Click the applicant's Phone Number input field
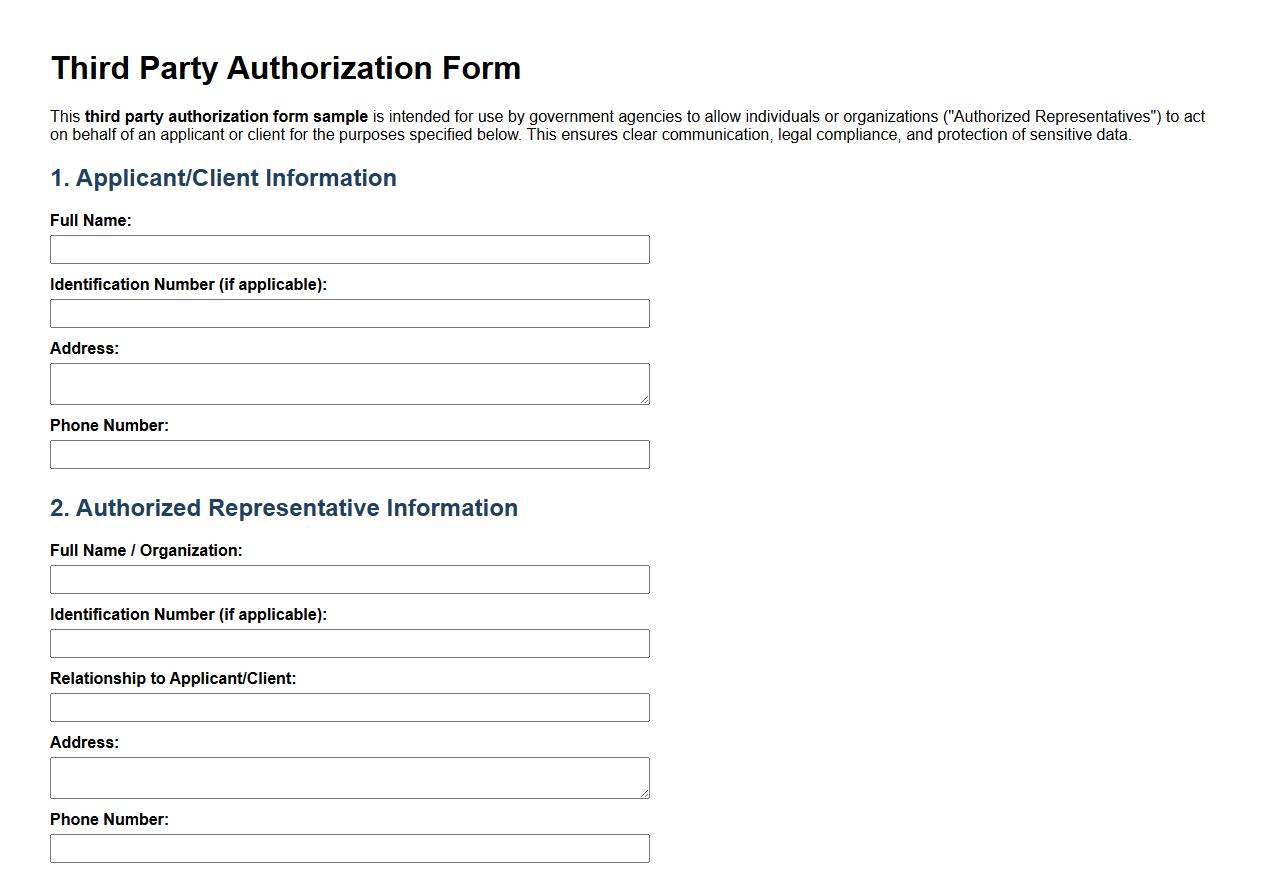Image resolution: width=1263 pixels, height=885 pixels. point(349,454)
